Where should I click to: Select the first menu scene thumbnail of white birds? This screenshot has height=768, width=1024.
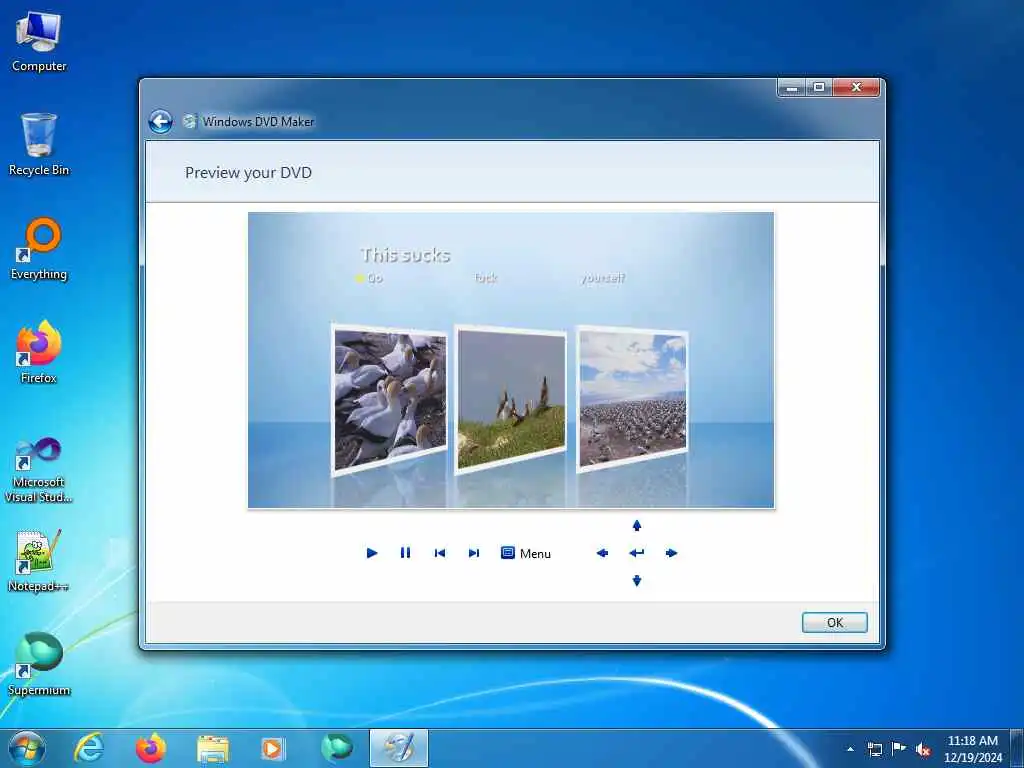pos(390,399)
